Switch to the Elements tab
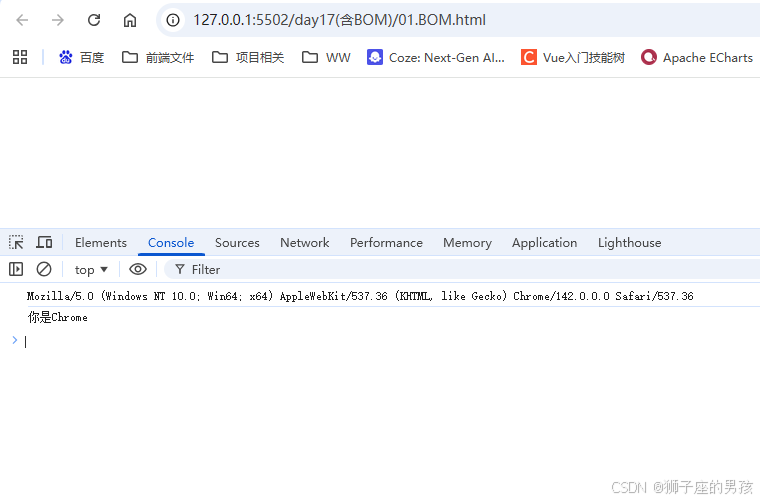This screenshot has width=760, height=501. tap(101, 243)
